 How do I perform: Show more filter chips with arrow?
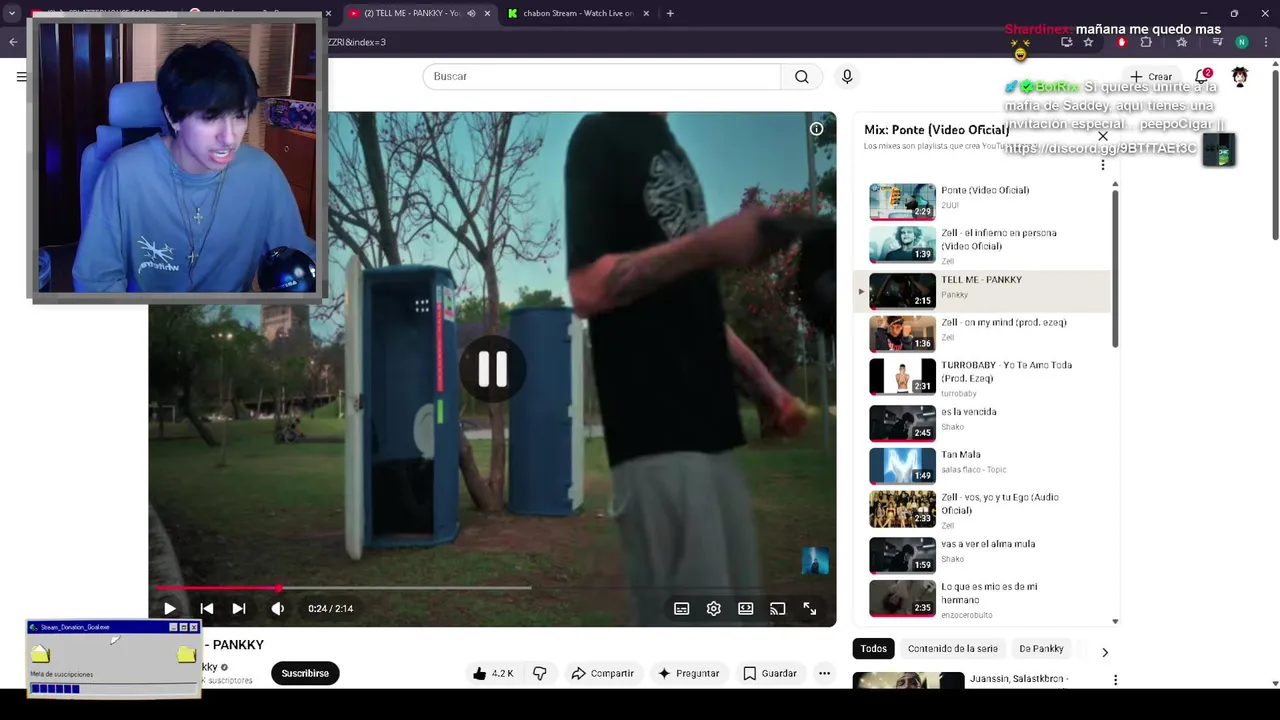tap(1105, 652)
